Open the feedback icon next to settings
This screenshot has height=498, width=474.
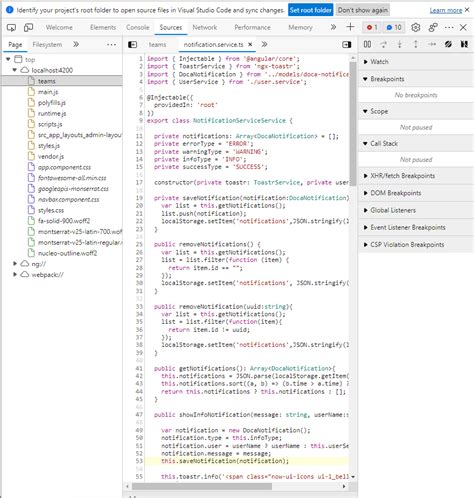click(x=433, y=27)
